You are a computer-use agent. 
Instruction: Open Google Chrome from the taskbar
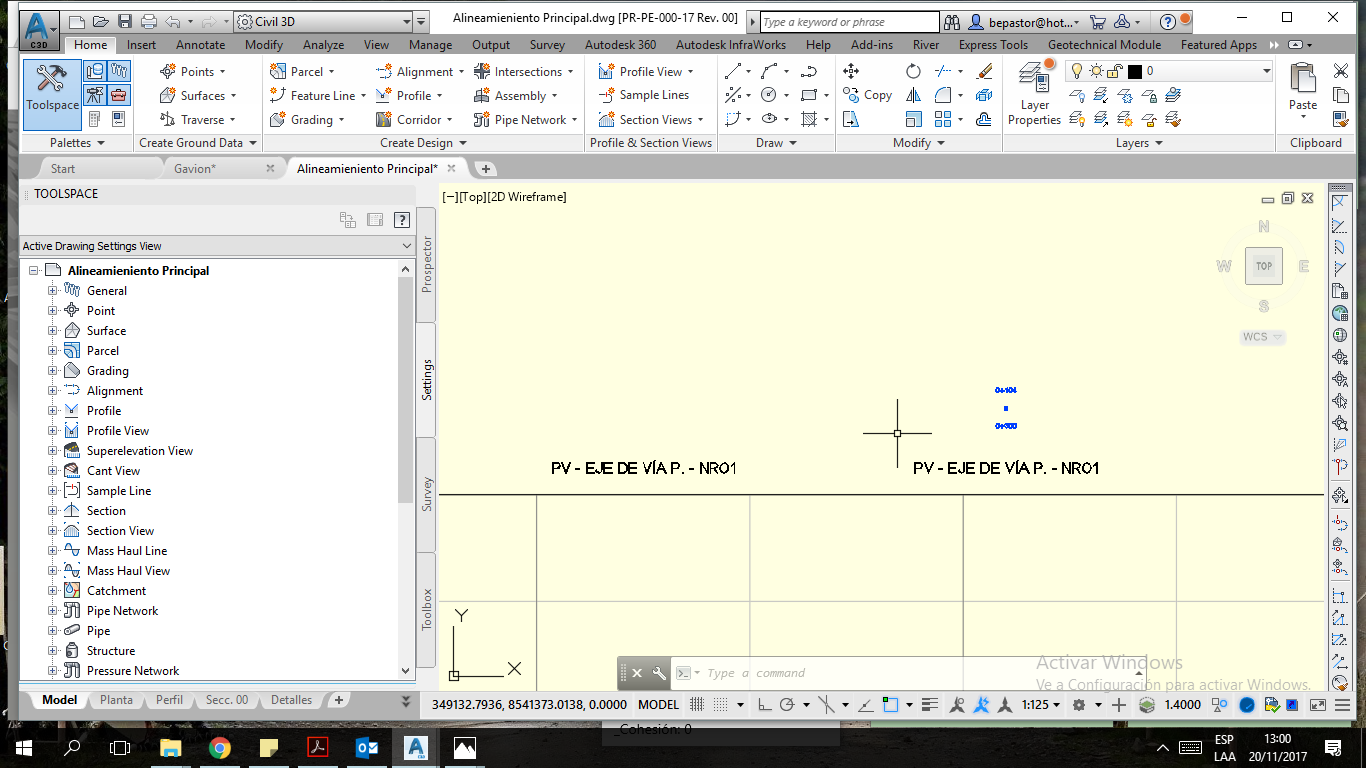click(x=219, y=747)
